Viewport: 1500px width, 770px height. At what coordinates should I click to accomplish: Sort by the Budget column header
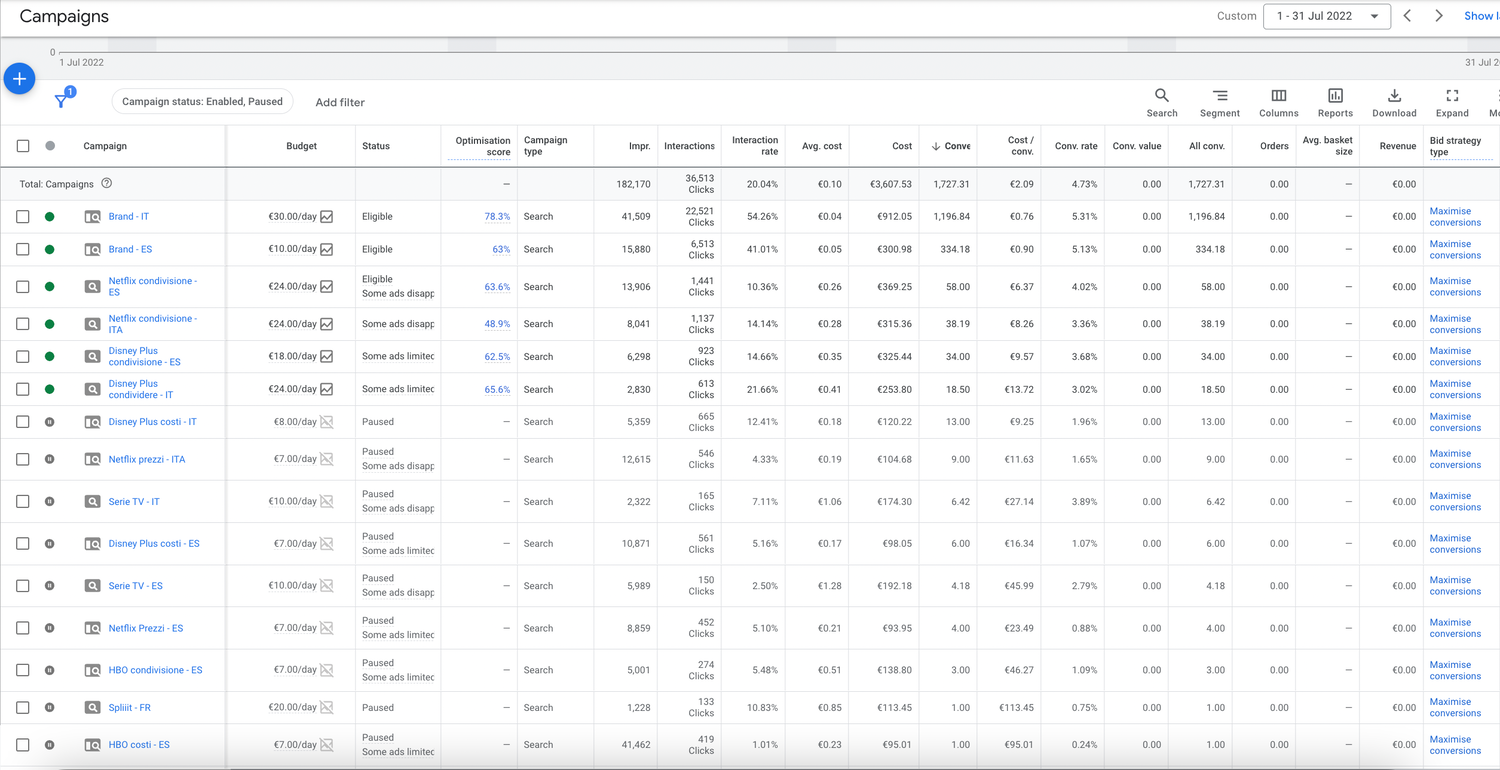point(301,146)
